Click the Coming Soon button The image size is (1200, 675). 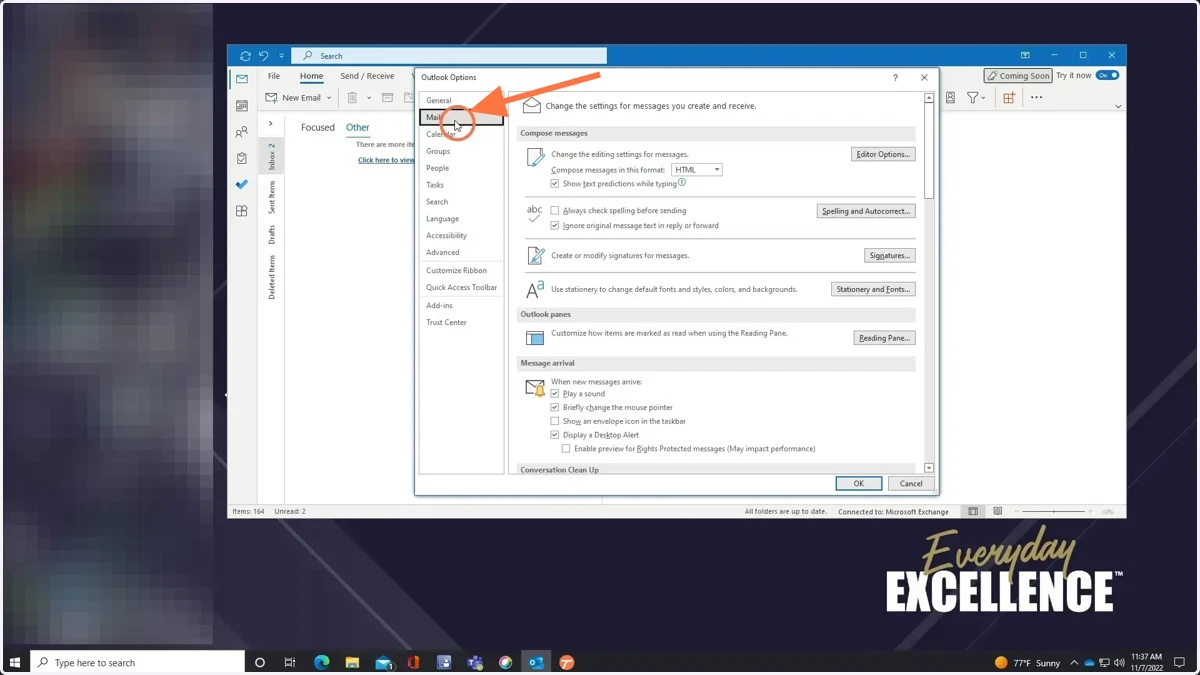pyautogui.click(x=1018, y=75)
